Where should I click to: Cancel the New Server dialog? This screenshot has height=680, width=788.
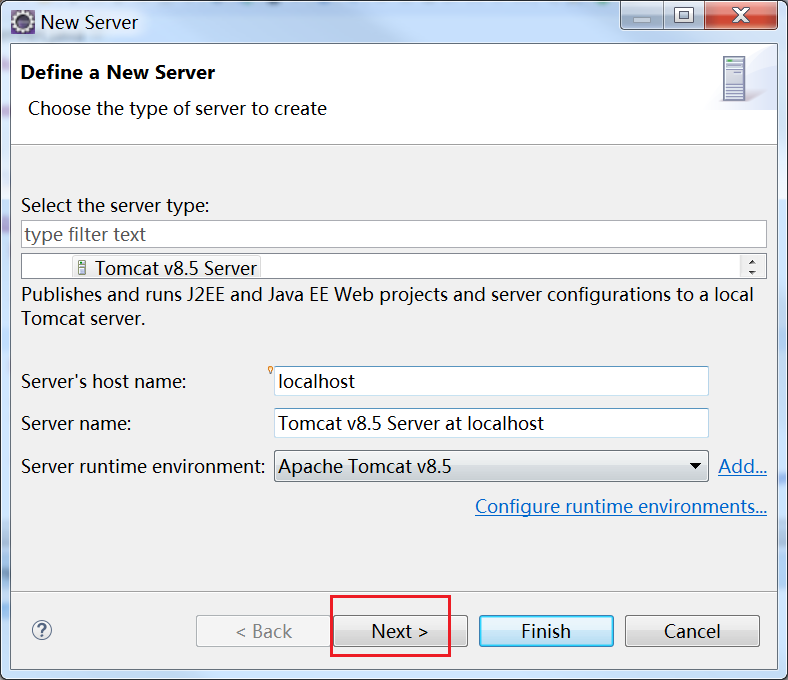coord(692,631)
